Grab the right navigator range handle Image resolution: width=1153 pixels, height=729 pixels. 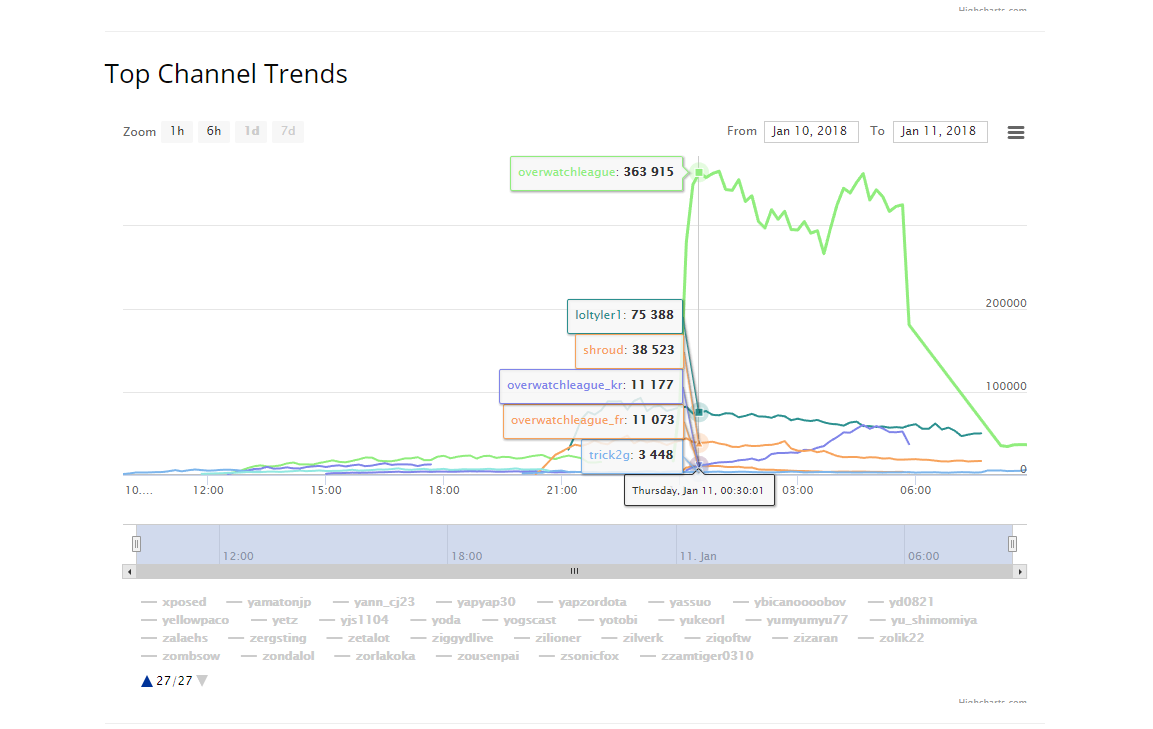[x=1013, y=544]
